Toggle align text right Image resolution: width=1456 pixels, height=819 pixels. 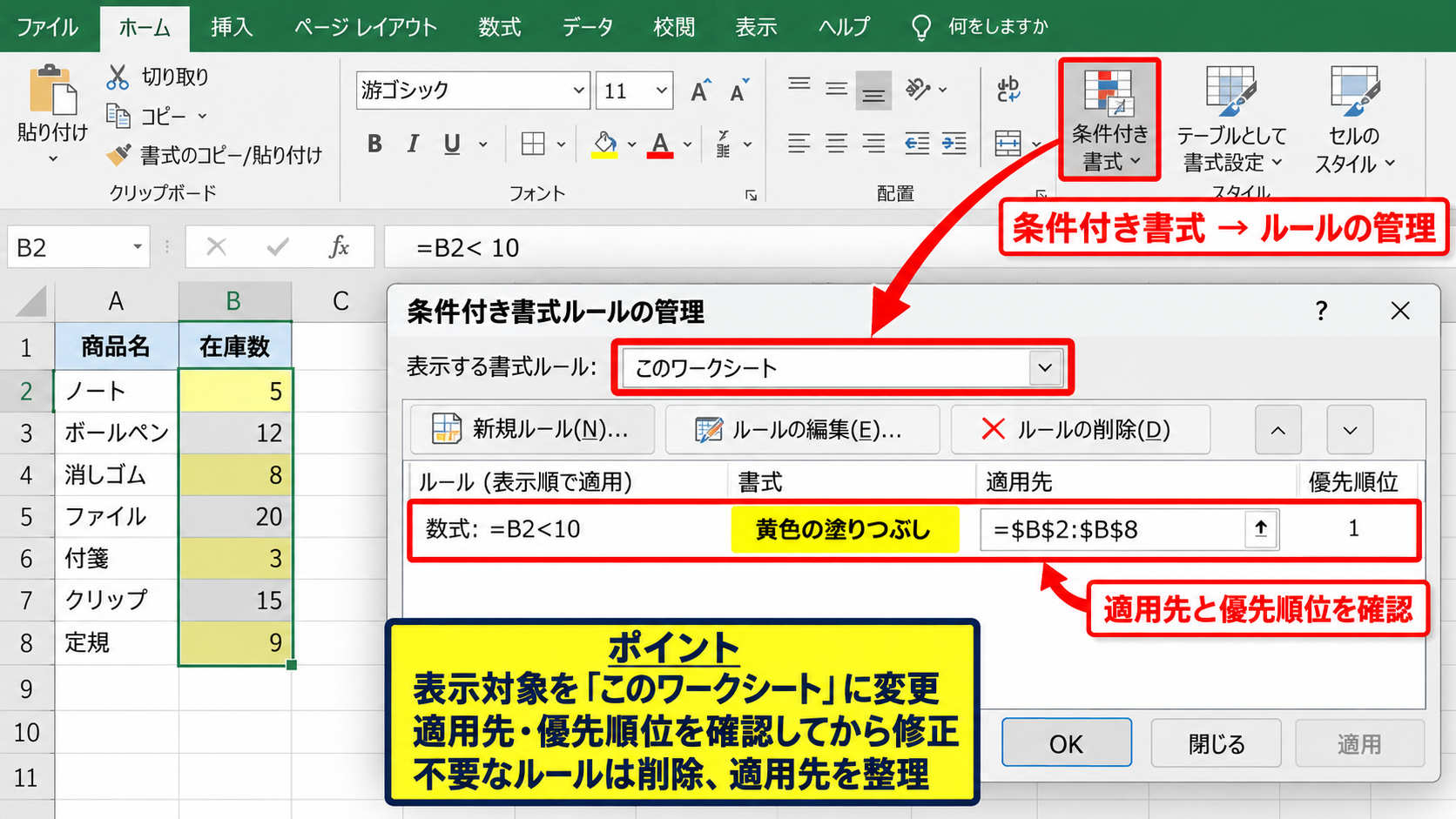873,143
